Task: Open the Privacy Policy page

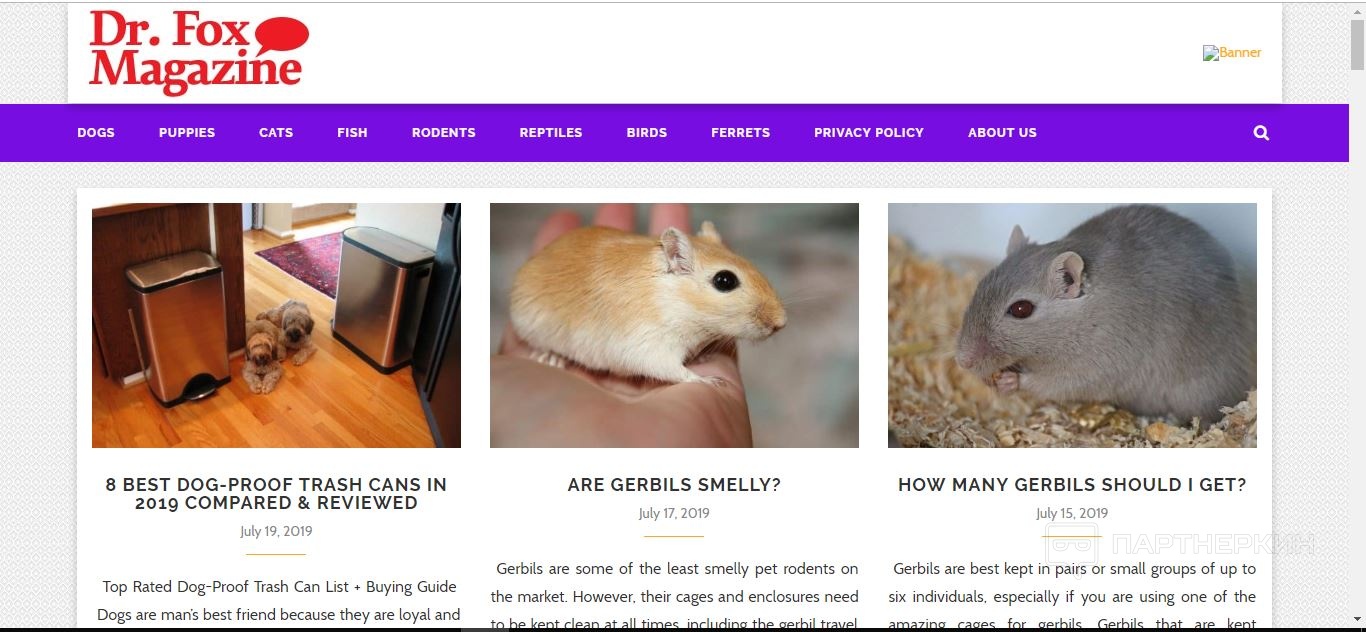Action: click(869, 133)
